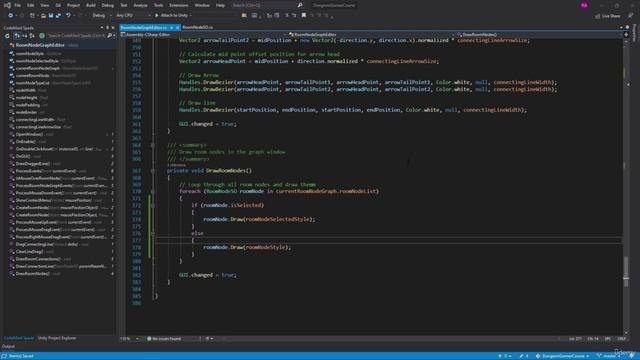Open the Debug menu
The height and width of the screenshot is (360, 640).
[108, 5]
